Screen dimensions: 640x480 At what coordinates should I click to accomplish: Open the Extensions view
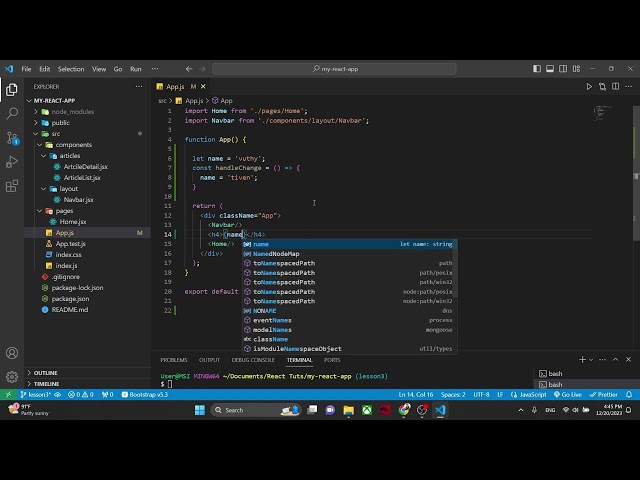[12, 186]
